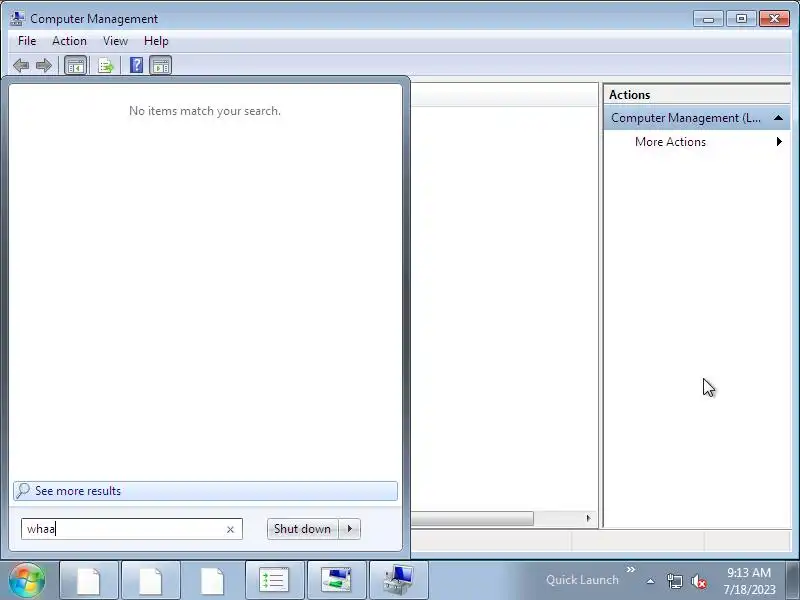Click See more results in Start menu

click(205, 491)
